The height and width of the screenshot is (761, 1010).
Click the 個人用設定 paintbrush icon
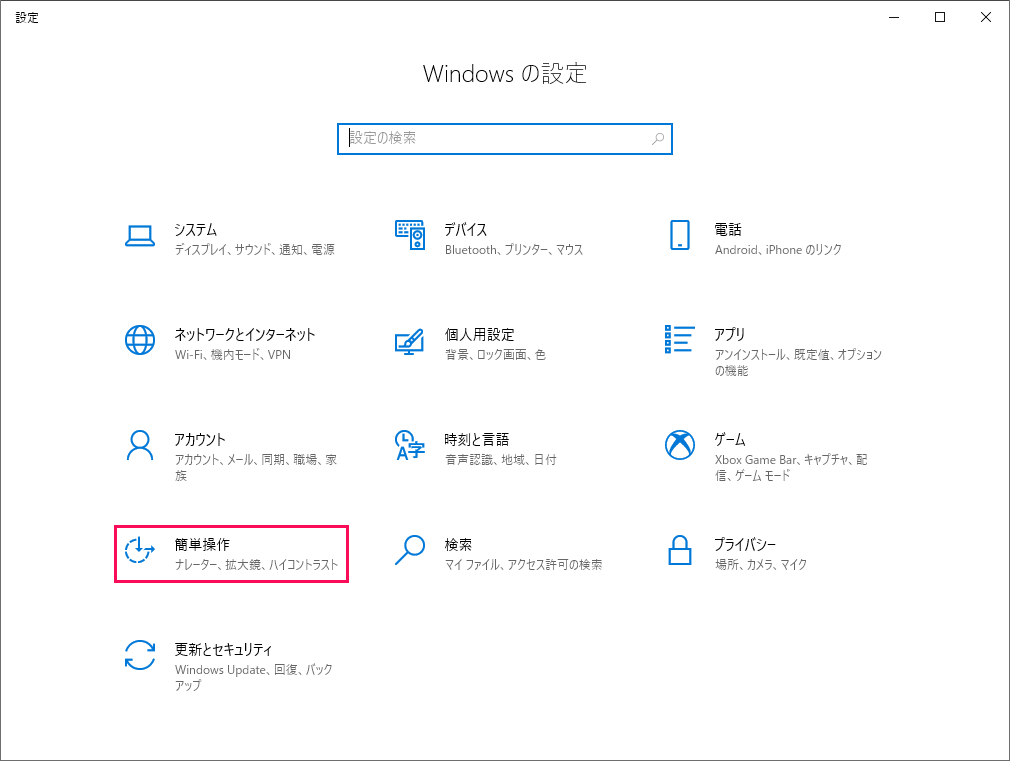(x=410, y=341)
